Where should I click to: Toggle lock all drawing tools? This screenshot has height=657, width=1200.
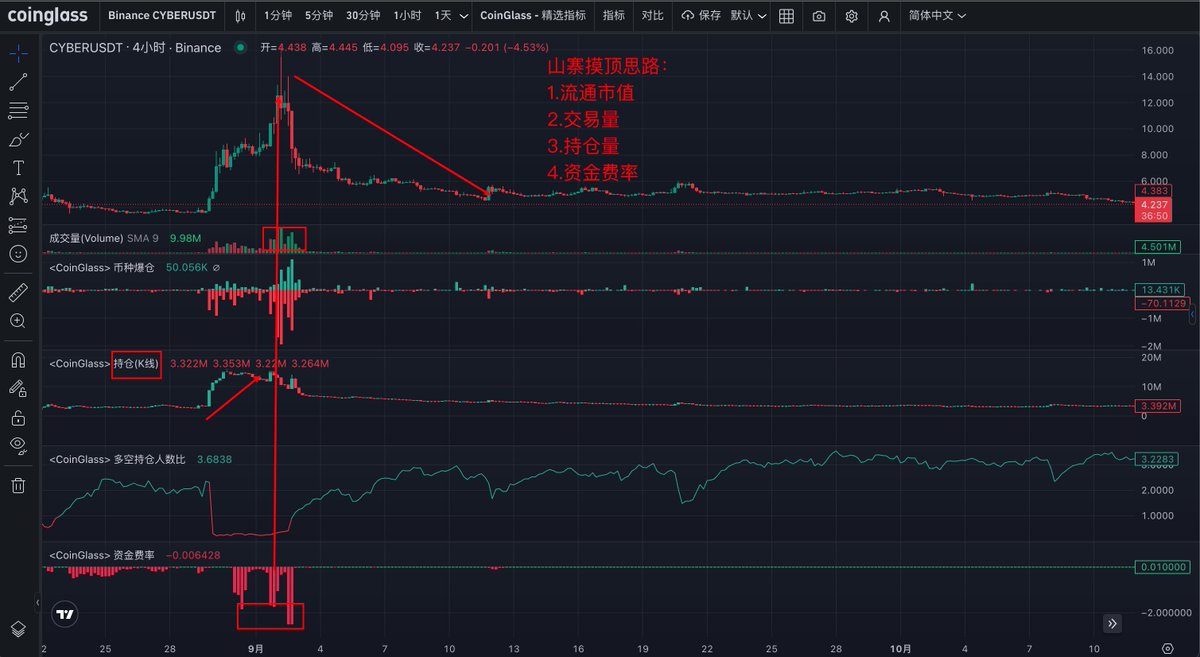[18, 417]
